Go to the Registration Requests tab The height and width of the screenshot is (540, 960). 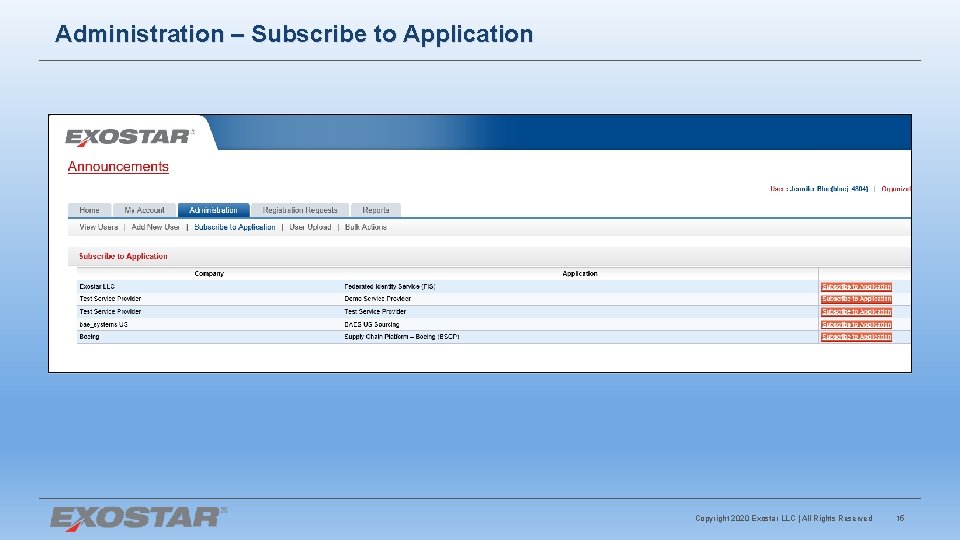(300, 210)
